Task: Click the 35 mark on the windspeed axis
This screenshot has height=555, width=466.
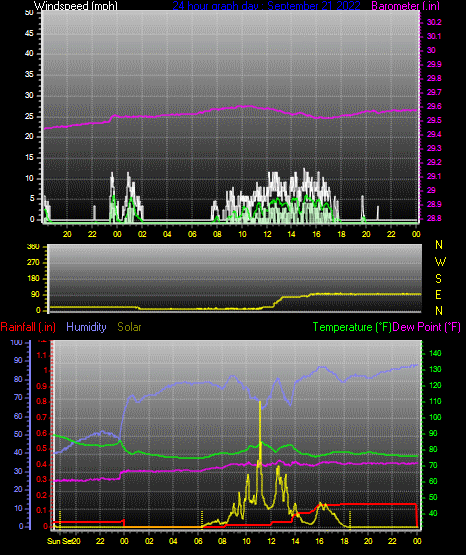Action: point(29,75)
